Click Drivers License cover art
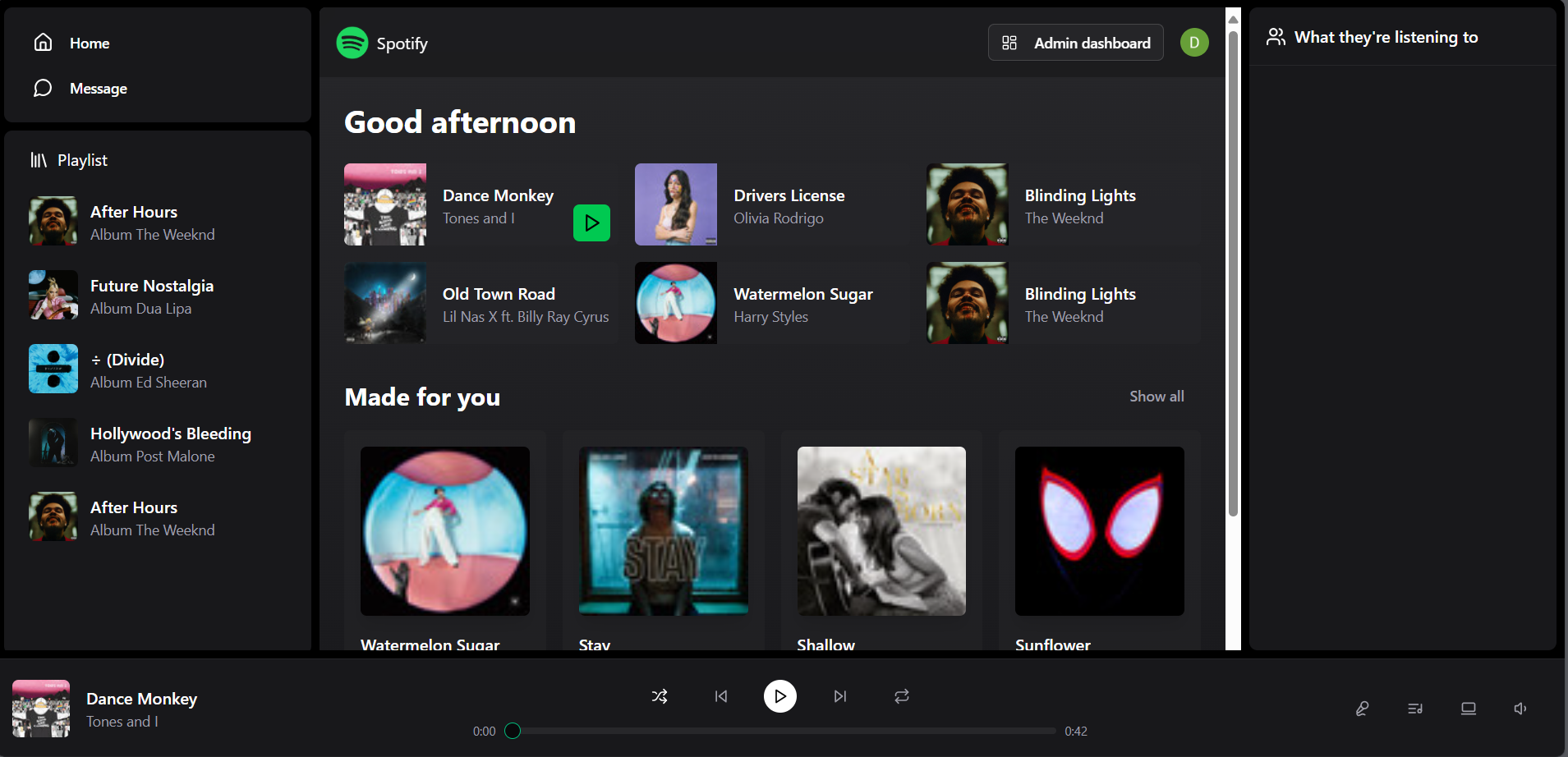Screen dimensions: 1568x757 click(676, 204)
